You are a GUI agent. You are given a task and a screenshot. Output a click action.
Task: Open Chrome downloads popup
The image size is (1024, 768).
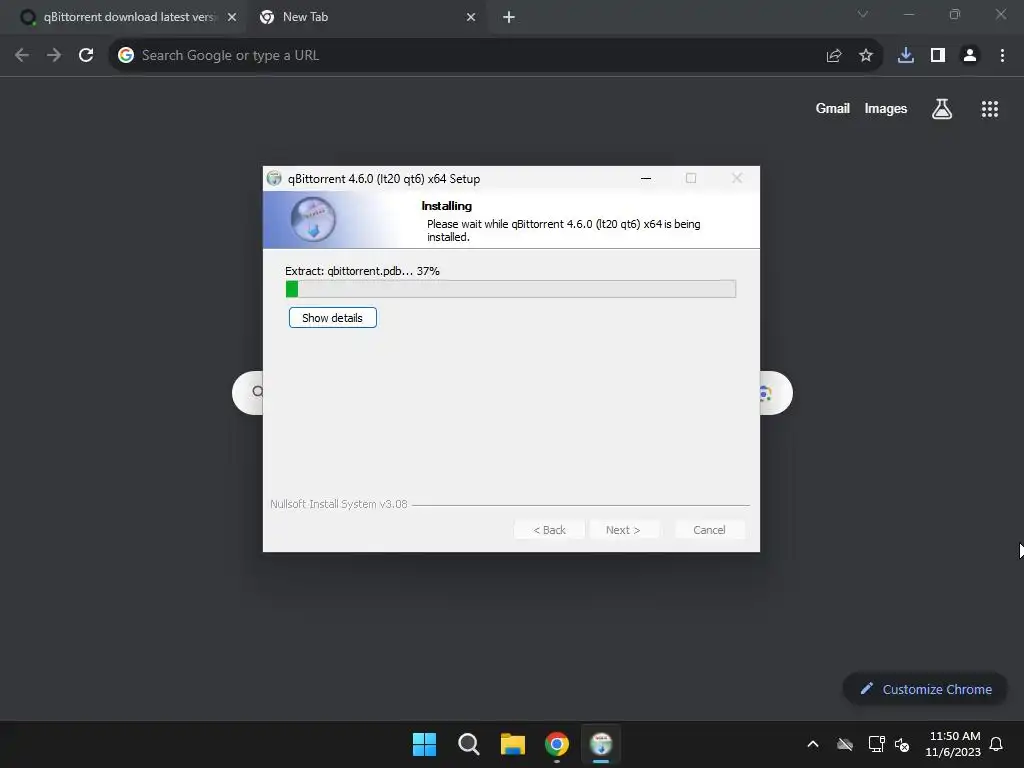[906, 56]
